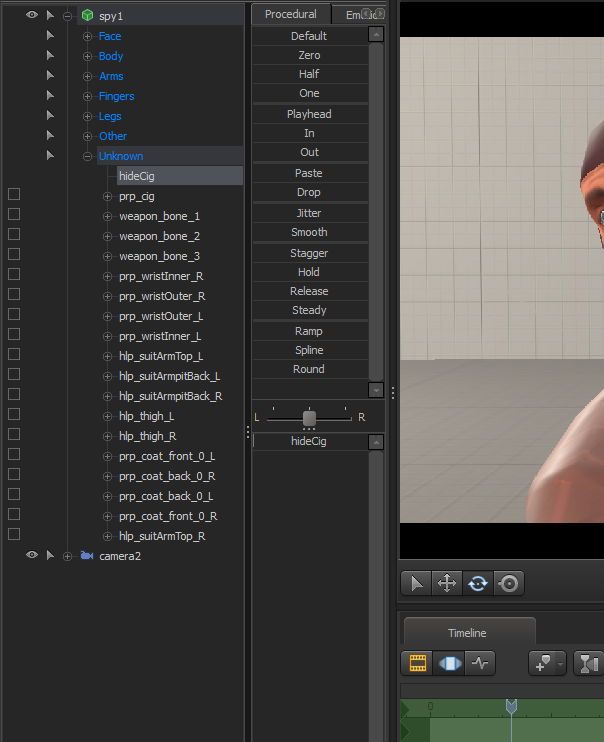Toggle visibility eye for spy1

point(32,15)
